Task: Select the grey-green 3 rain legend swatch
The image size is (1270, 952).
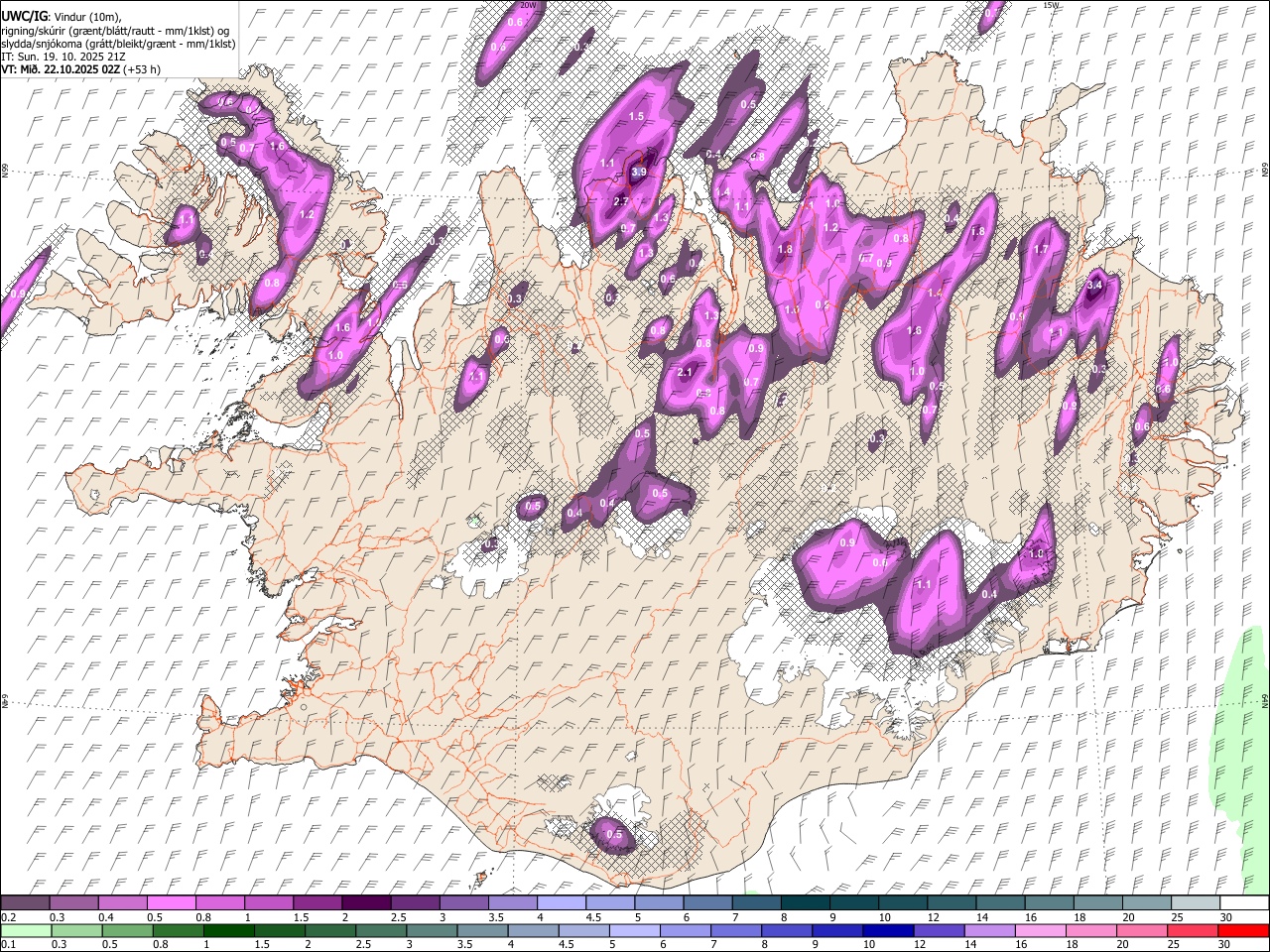Action: click(x=431, y=930)
